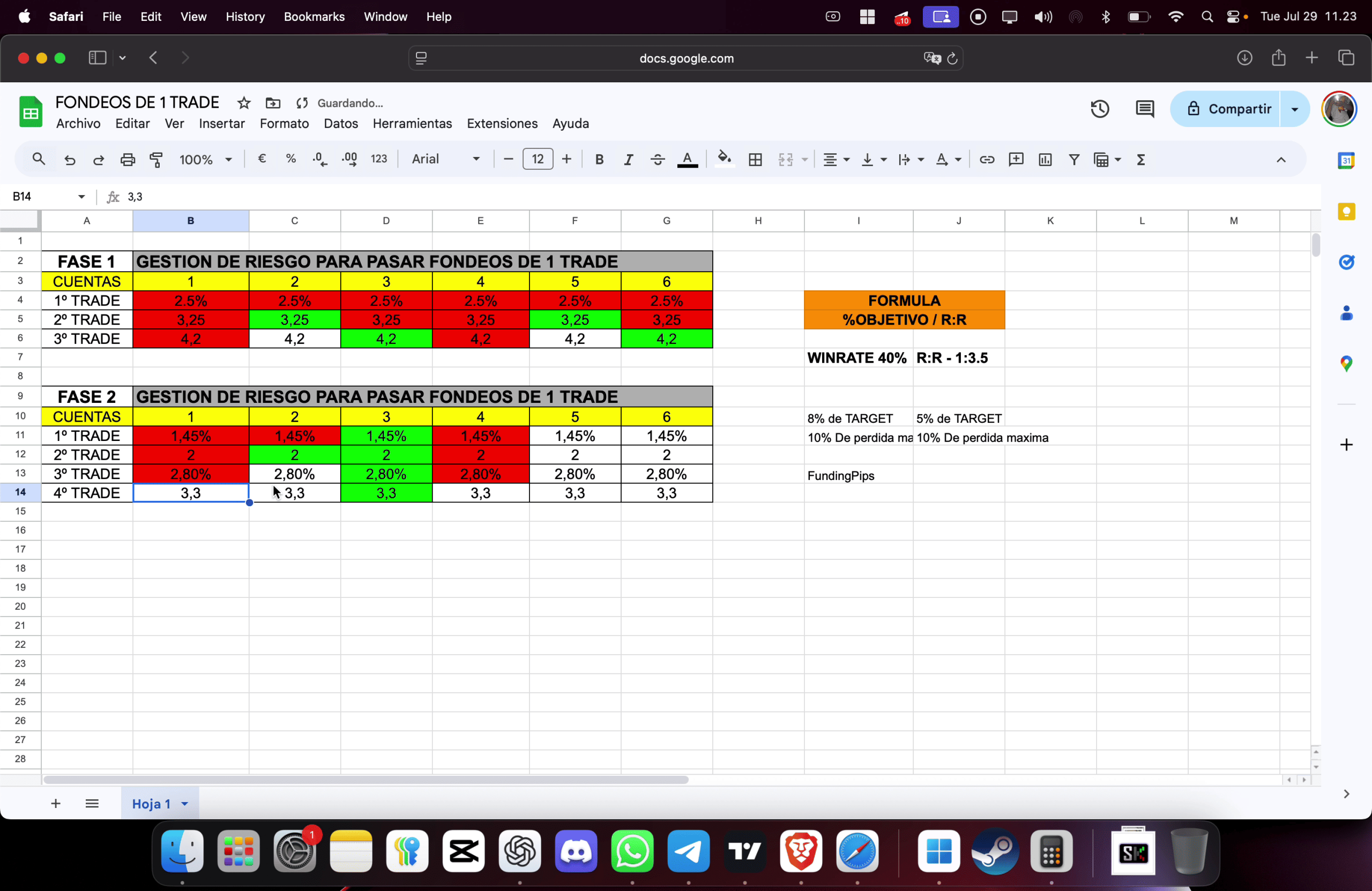Click the functions sigma icon
The image size is (1372, 891).
[x=1140, y=160]
